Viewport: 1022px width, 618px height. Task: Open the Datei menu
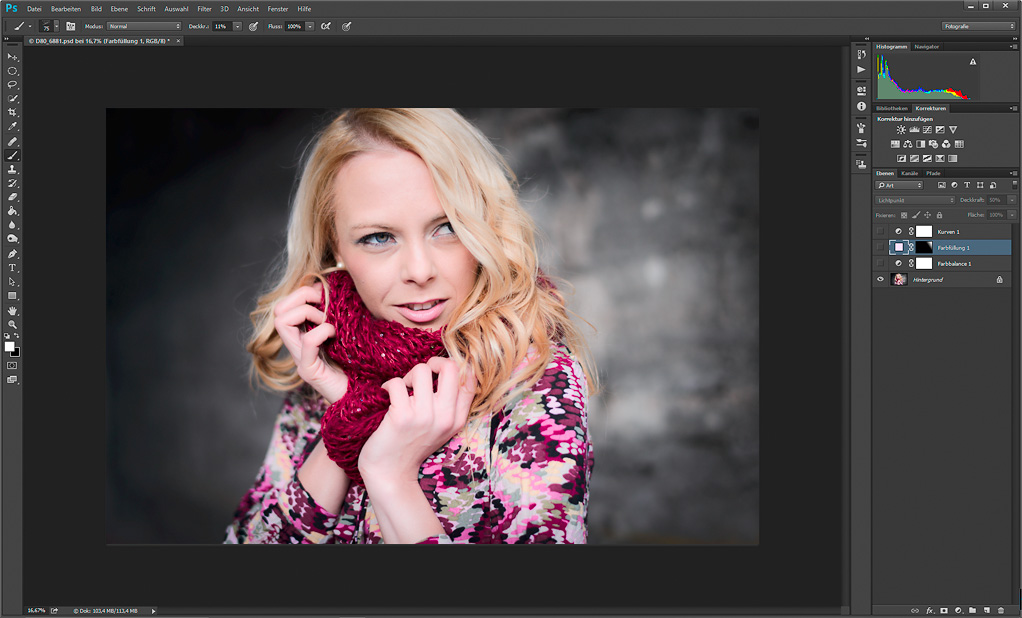pos(34,9)
